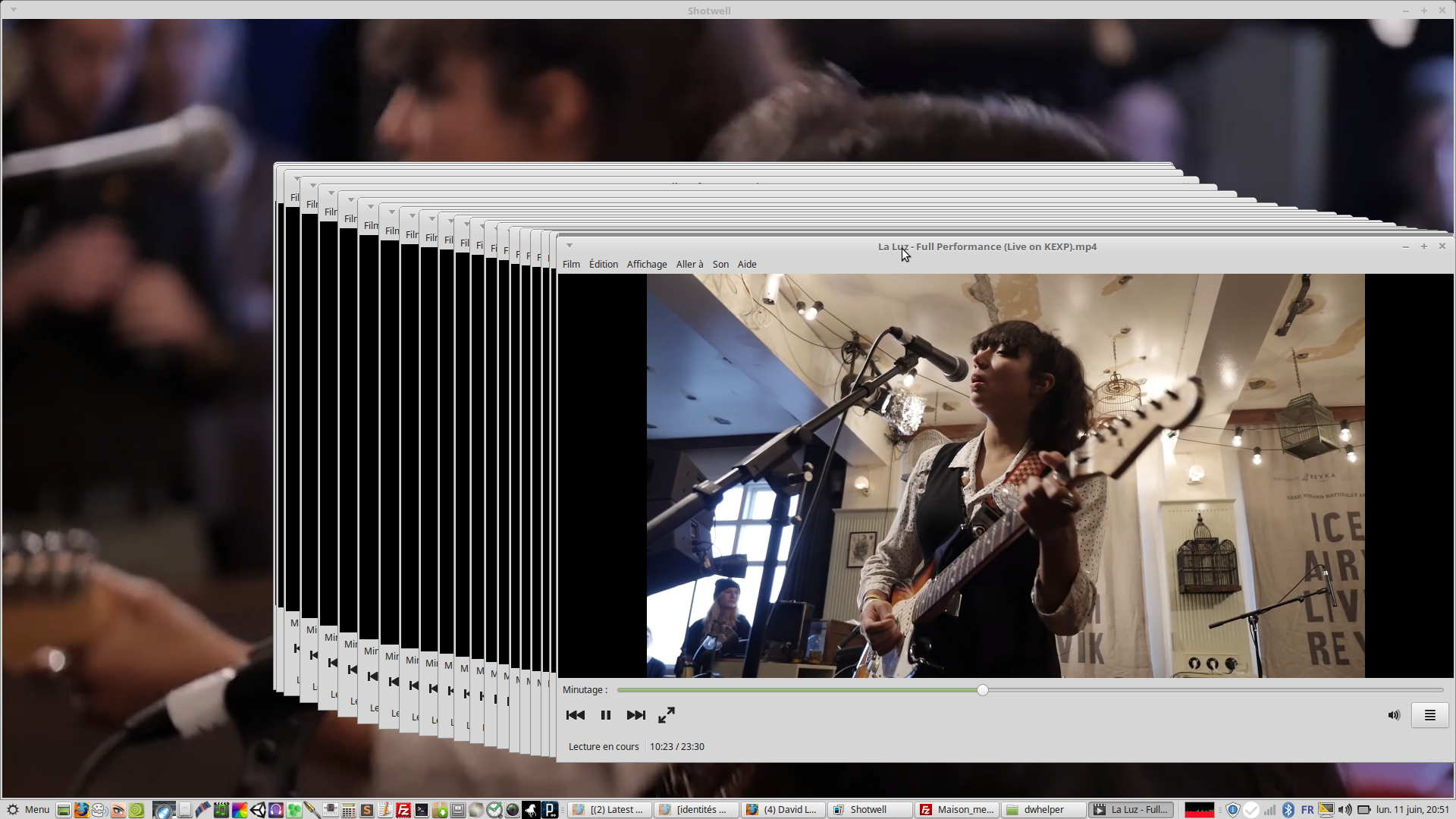Skip to next chapter or movie
This screenshot has width=1456, height=819.
635,715
